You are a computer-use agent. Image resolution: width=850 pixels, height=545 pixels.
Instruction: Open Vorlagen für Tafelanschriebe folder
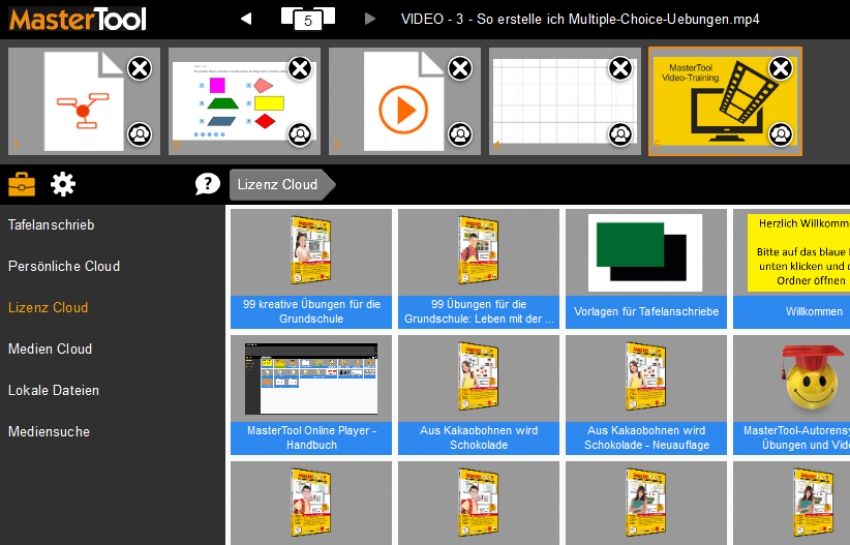[x=646, y=268]
